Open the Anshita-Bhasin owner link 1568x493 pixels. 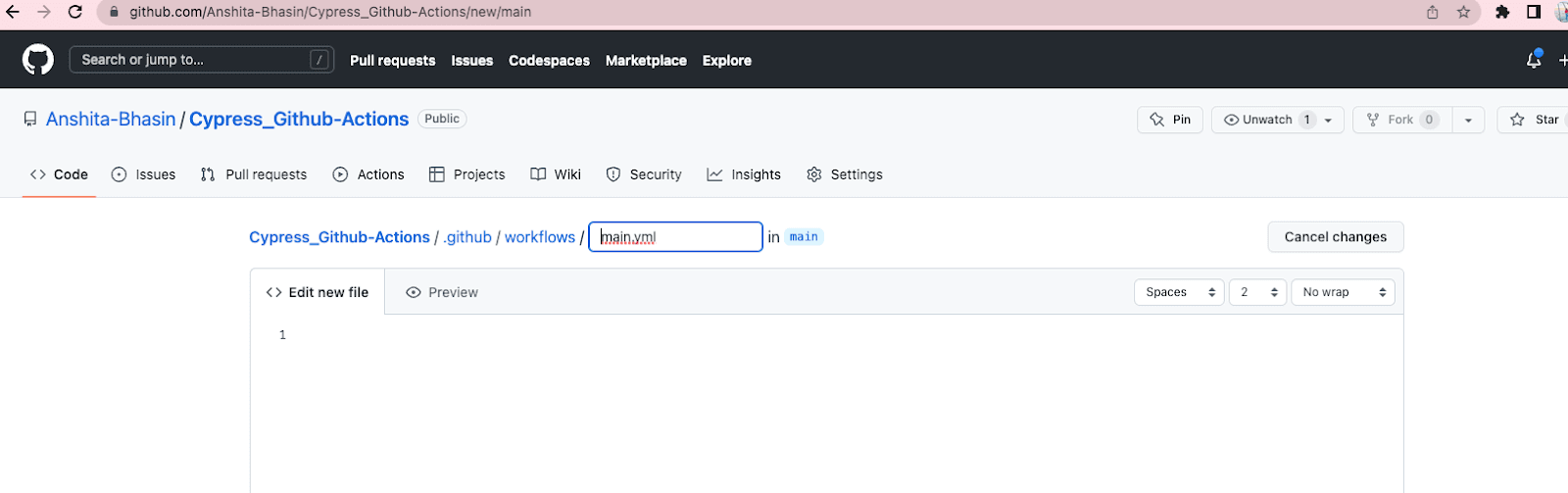111,119
